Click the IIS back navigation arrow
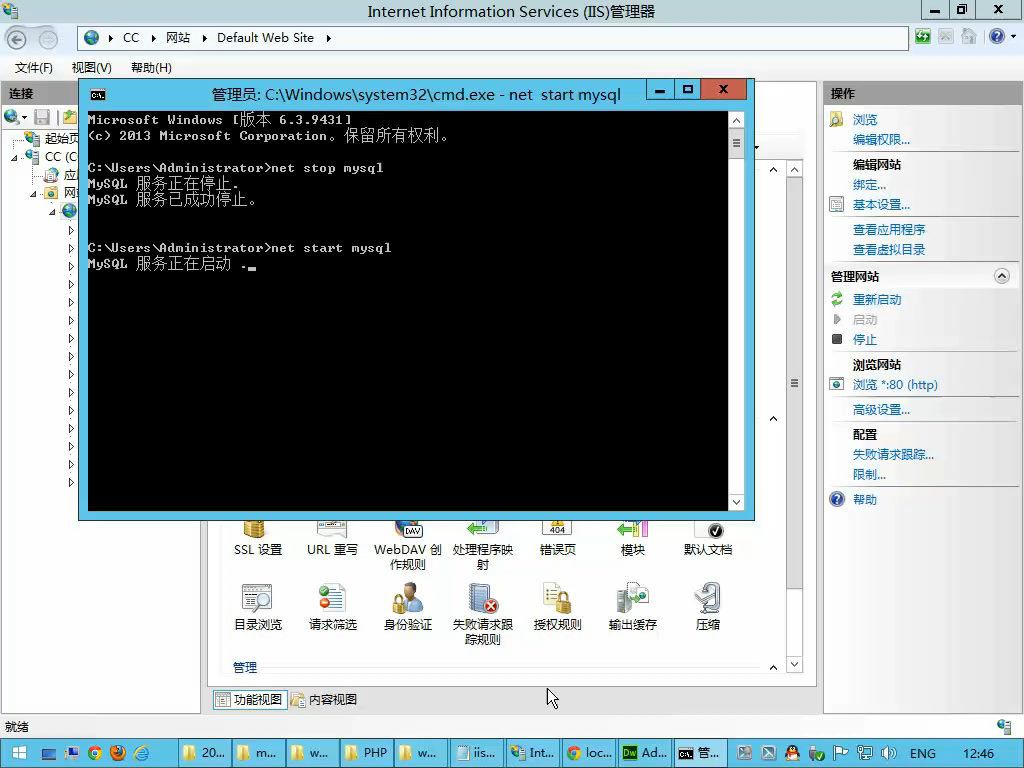Screen dimensions: 1024x768 pyautogui.click(x=17, y=39)
